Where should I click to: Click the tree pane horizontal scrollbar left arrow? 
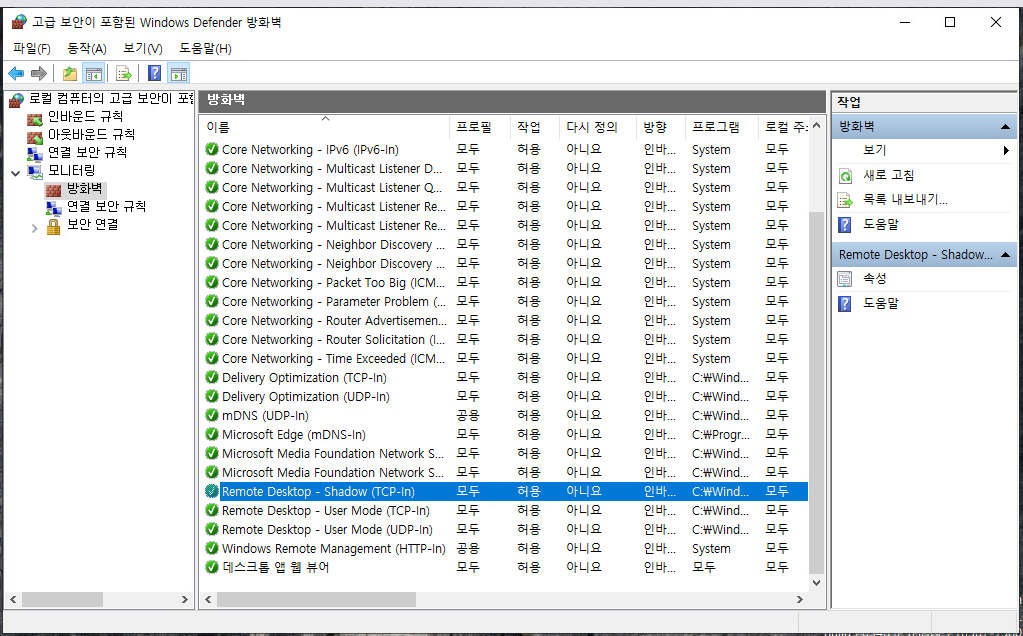coord(13,599)
